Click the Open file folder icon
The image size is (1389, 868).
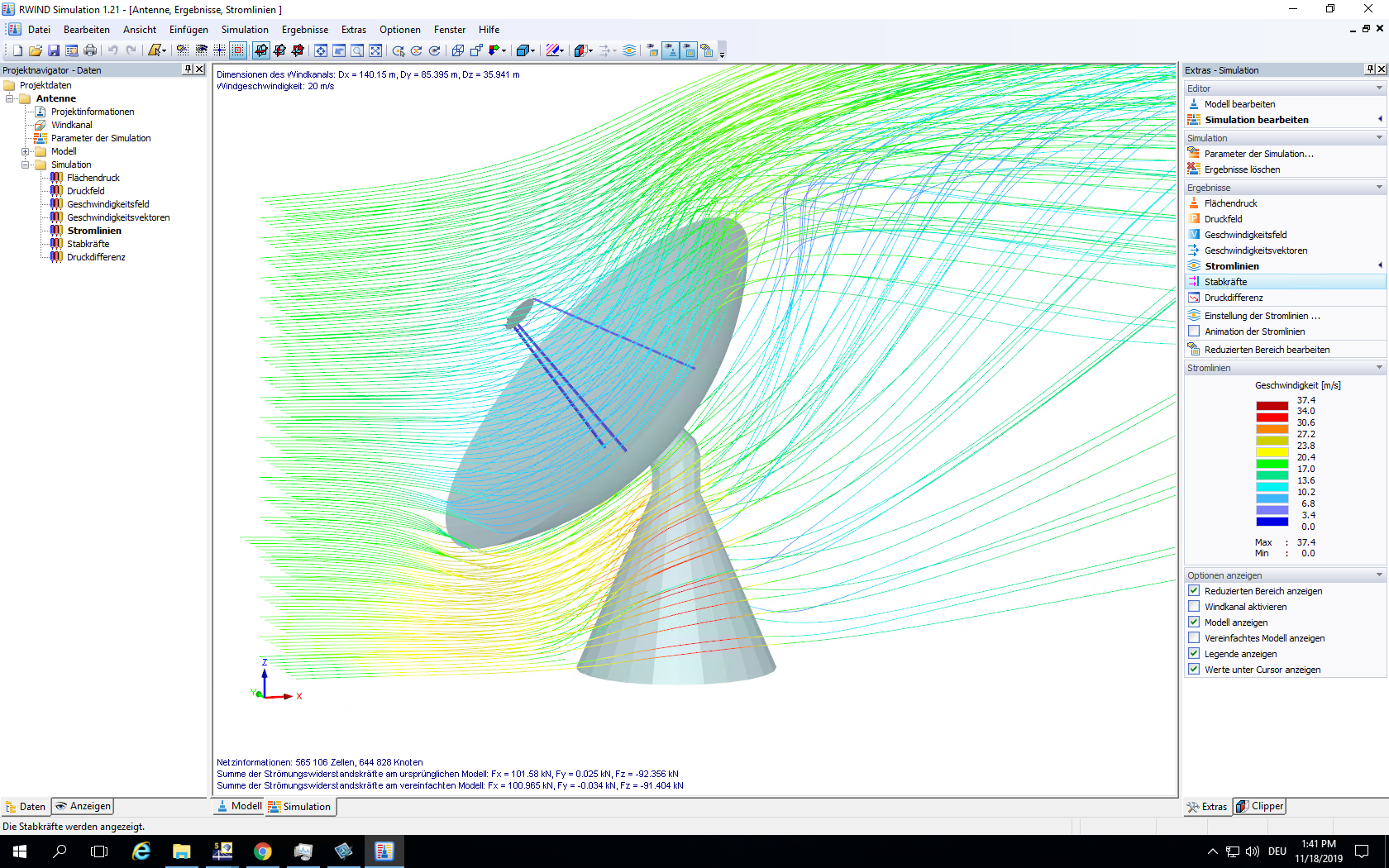[36, 50]
